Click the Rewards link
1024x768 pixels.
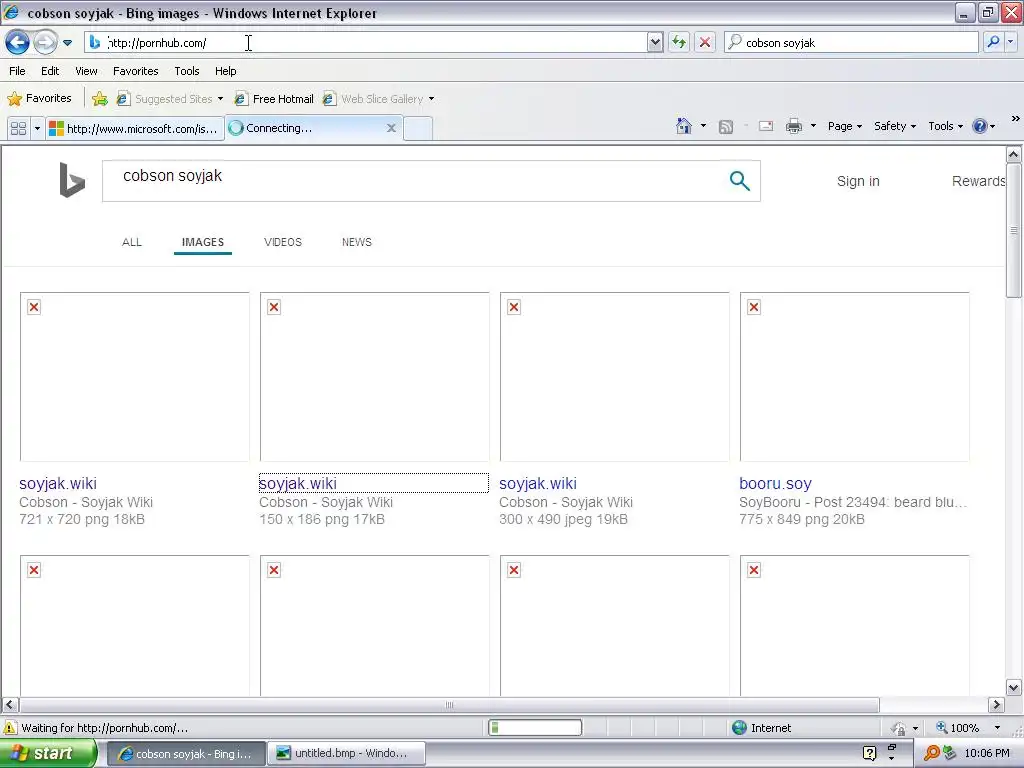pos(978,181)
